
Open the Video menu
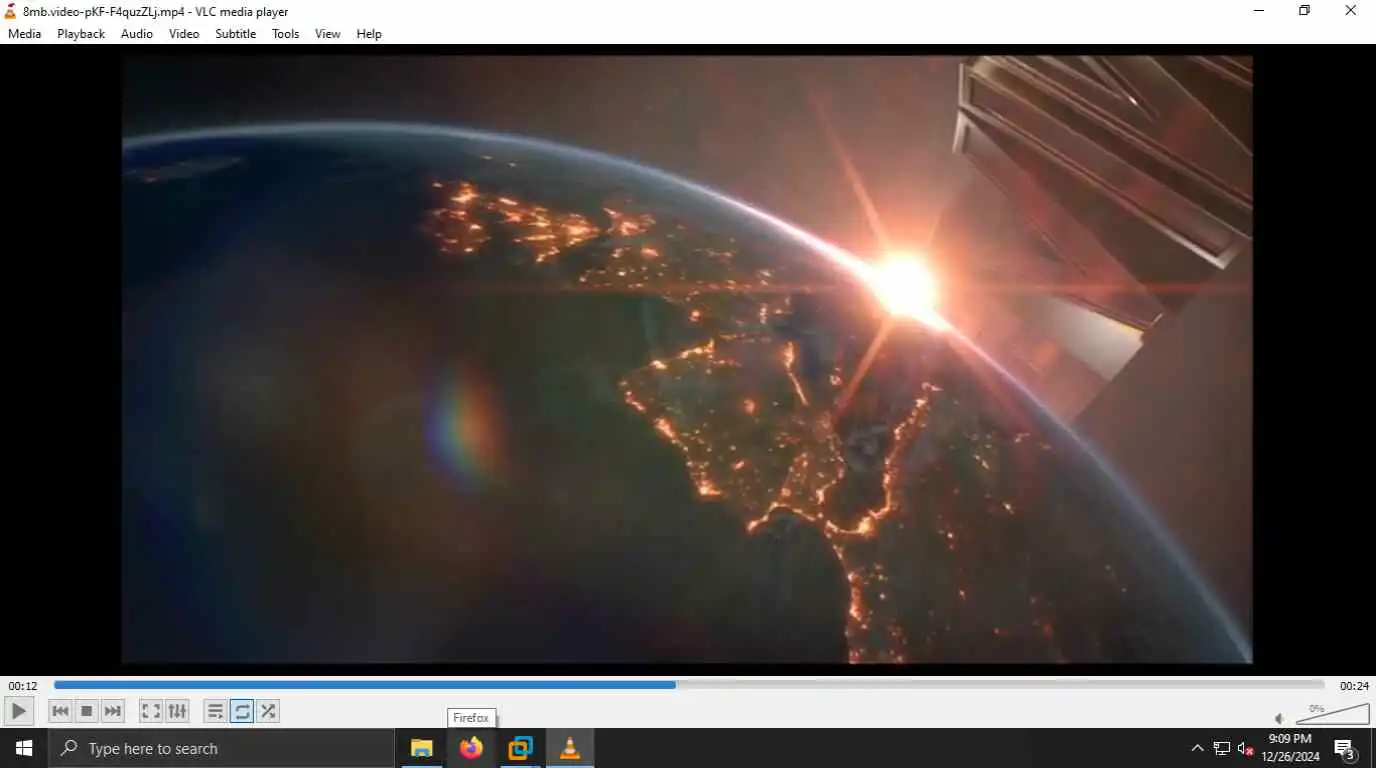click(x=184, y=34)
